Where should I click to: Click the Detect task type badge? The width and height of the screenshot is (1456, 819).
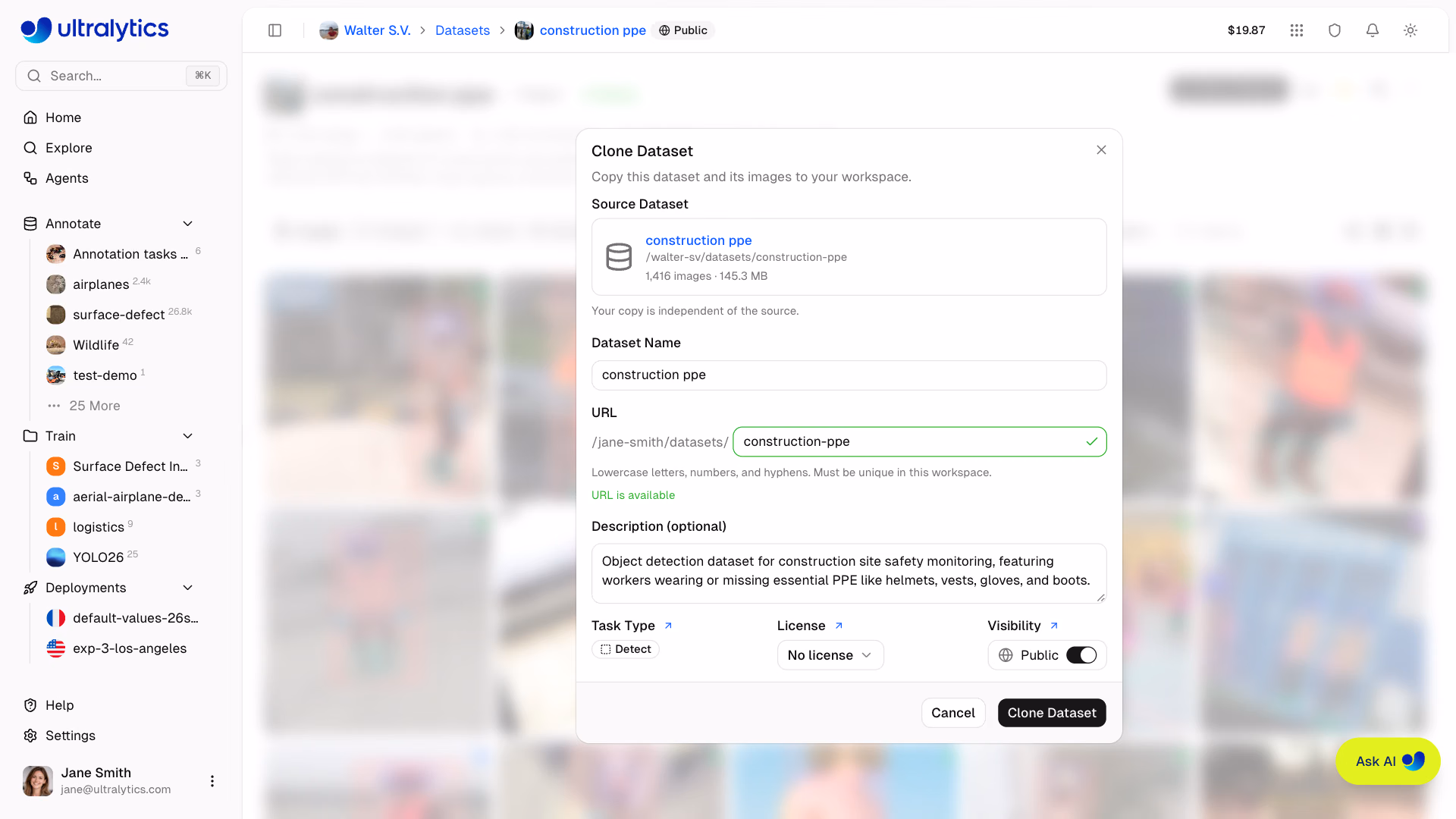(x=626, y=649)
